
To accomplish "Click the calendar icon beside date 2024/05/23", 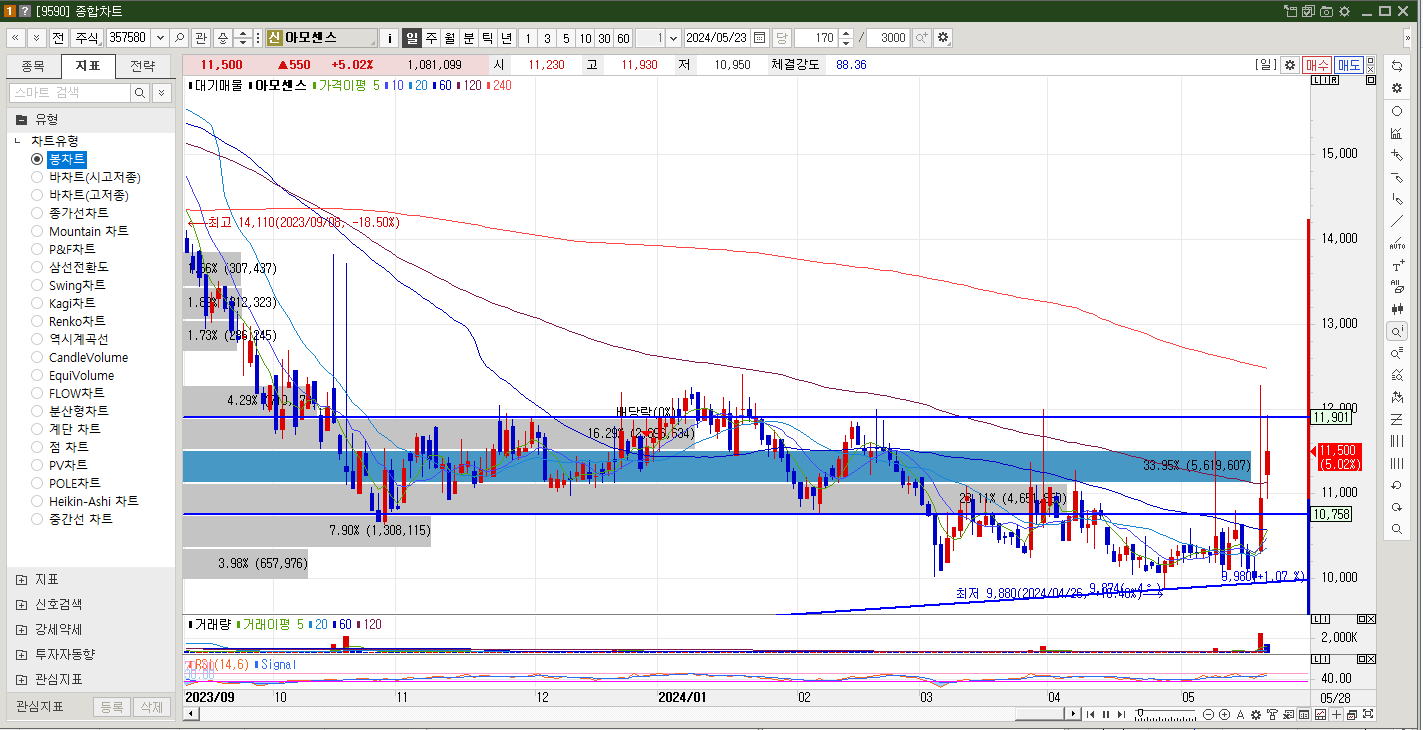I will coord(760,38).
